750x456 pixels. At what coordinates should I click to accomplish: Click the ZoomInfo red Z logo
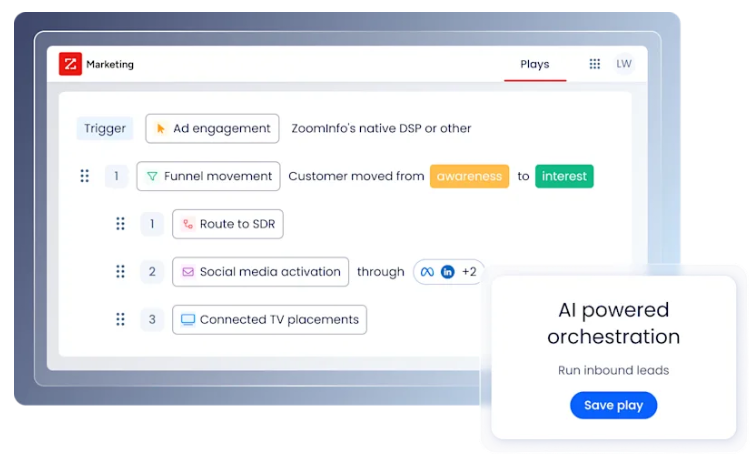coord(70,64)
